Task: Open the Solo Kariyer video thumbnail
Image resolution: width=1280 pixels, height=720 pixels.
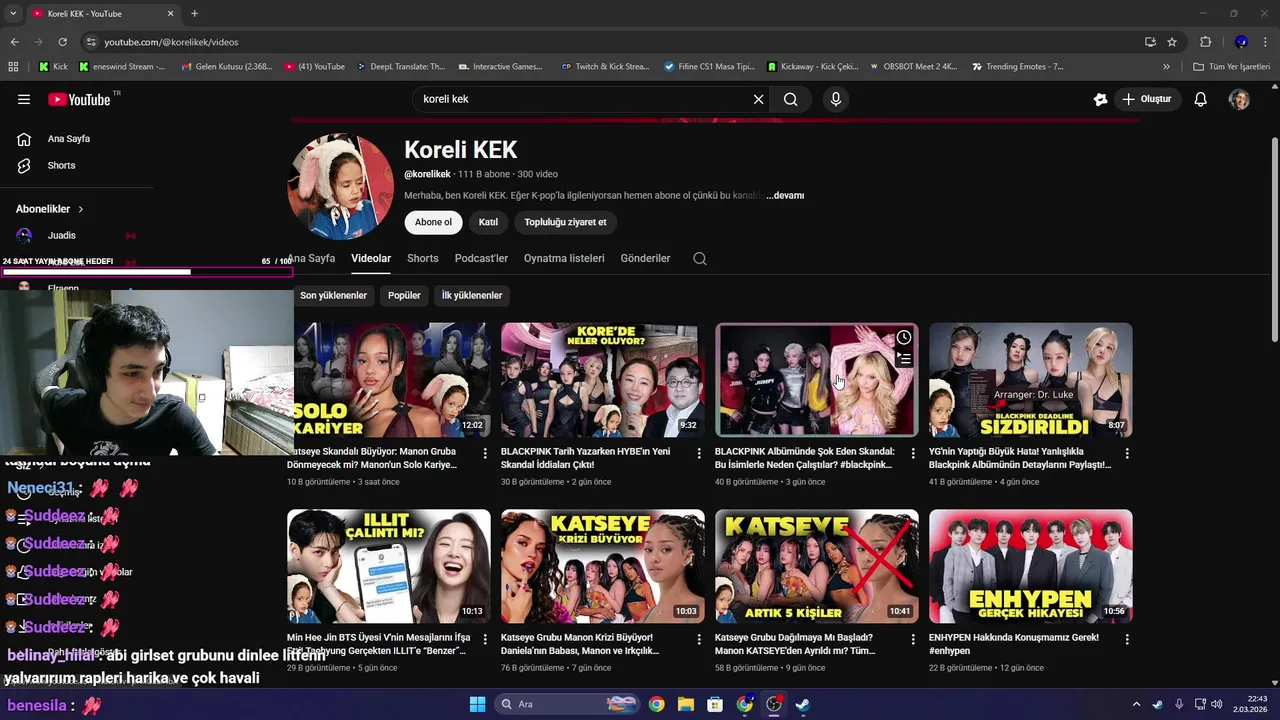Action: [389, 380]
